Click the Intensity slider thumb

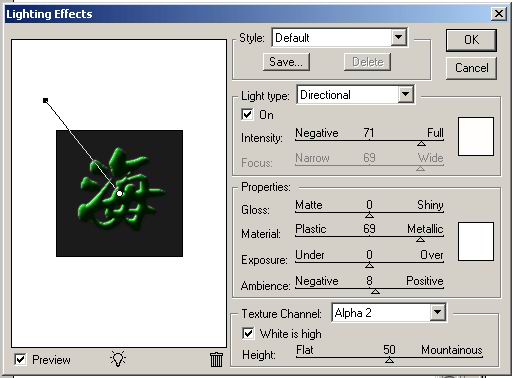421,144
